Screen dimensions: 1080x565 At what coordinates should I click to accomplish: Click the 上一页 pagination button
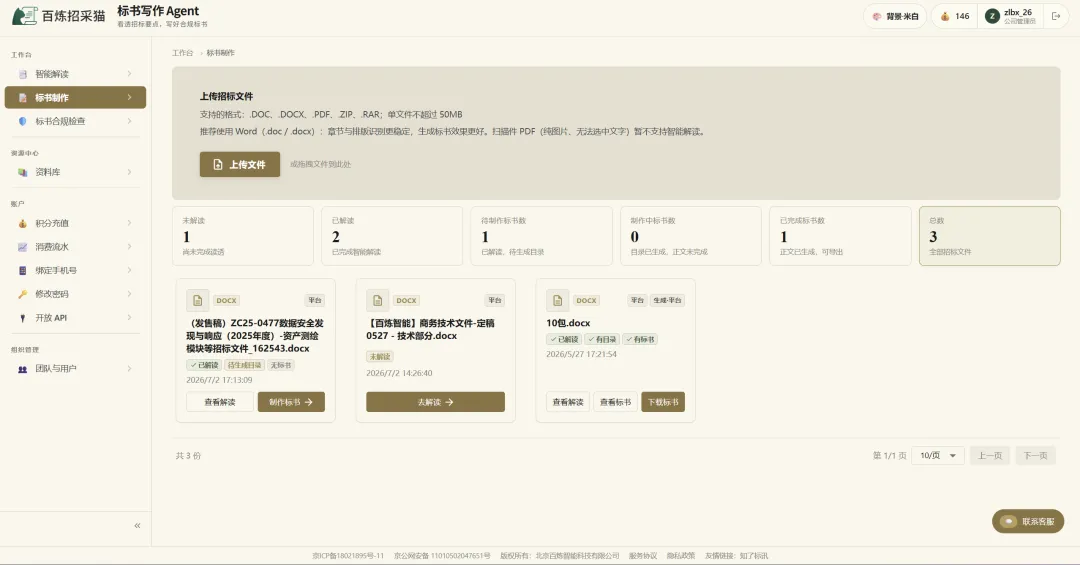tap(990, 455)
